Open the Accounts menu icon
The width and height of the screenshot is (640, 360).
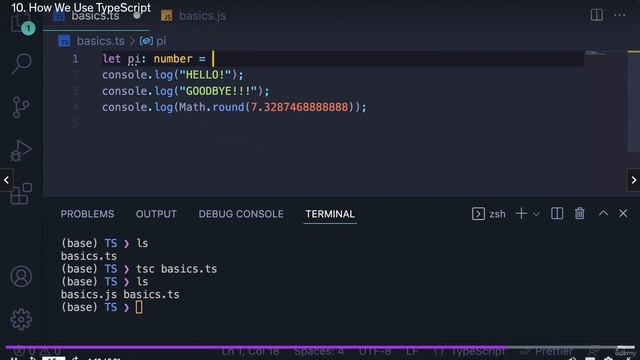[x=21, y=276]
